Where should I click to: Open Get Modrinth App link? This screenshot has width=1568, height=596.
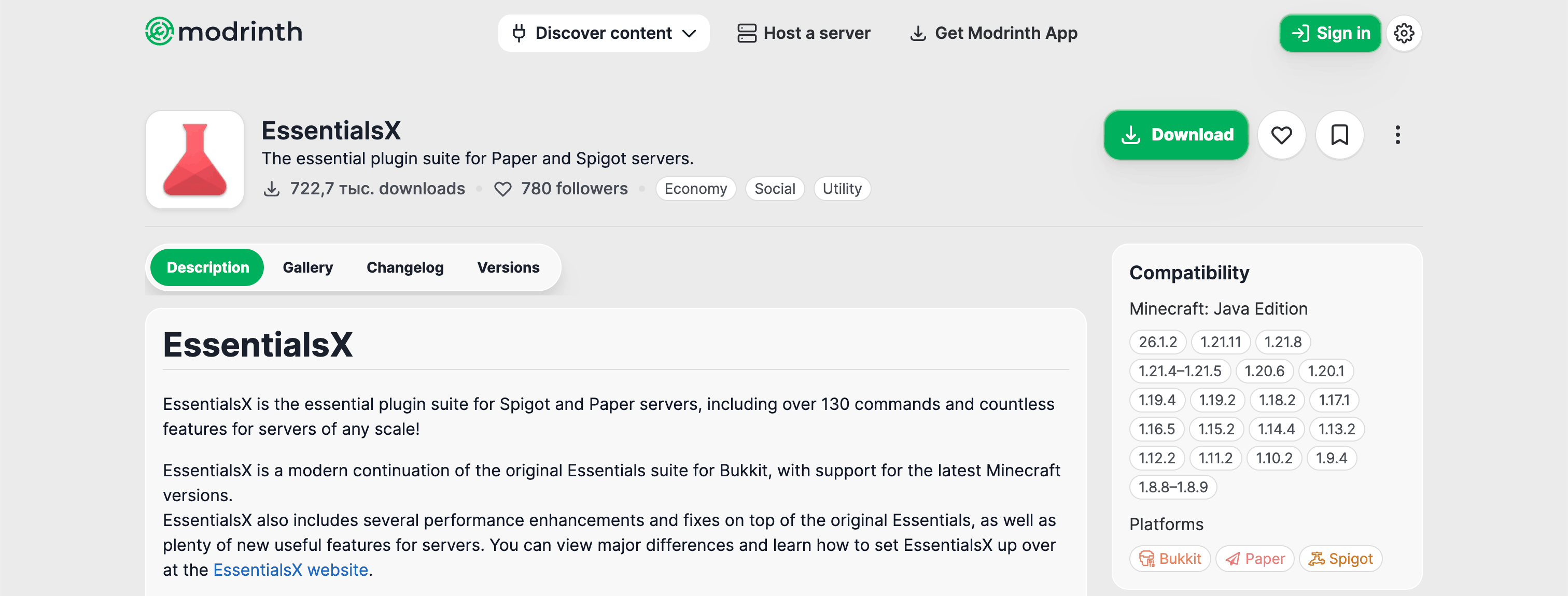(993, 33)
